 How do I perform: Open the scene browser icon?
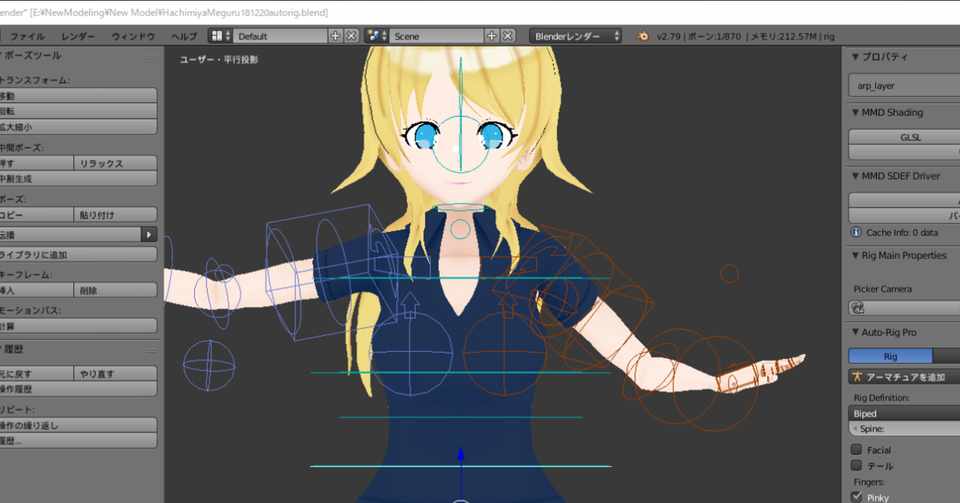pyautogui.click(x=377, y=36)
